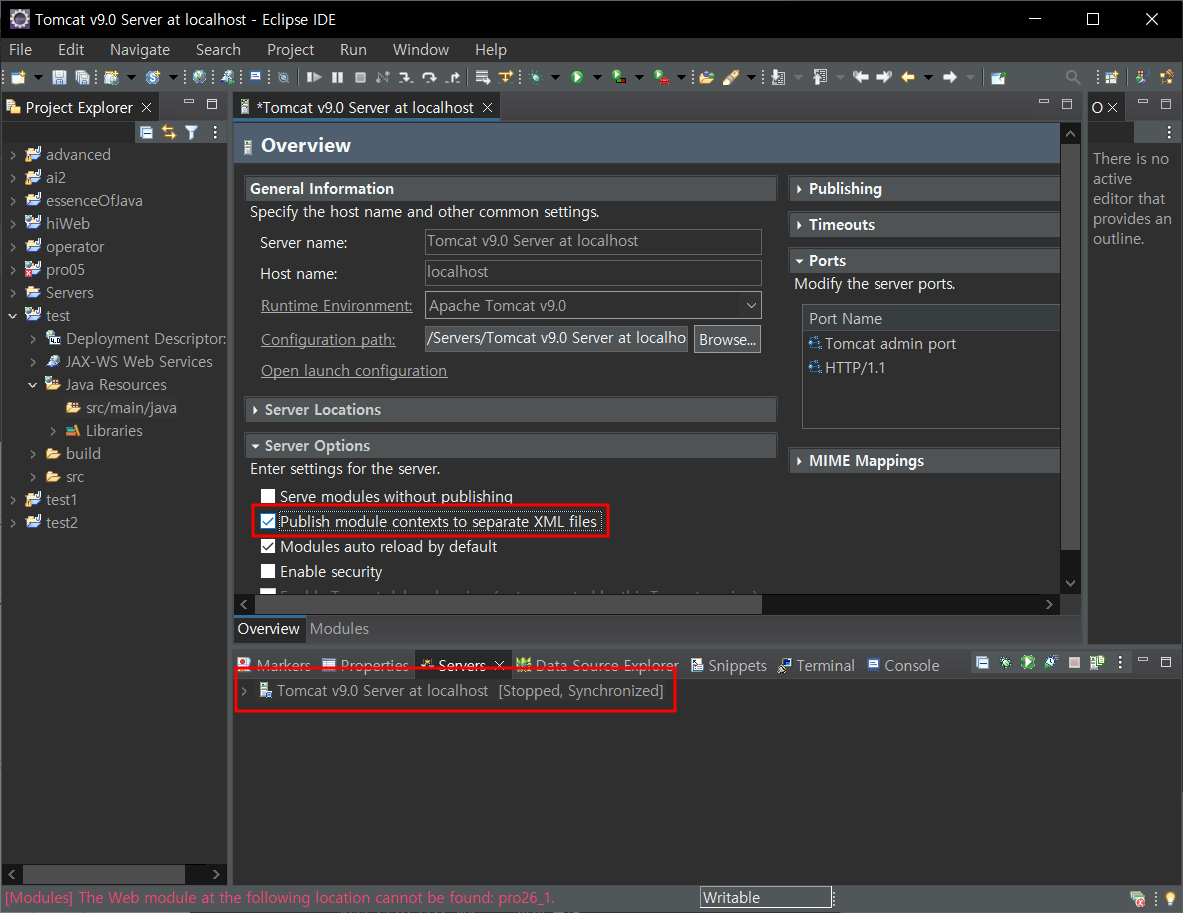
Task: Expand the Tomcat server entry in Servers view
Action: click(x=244, y=690)
